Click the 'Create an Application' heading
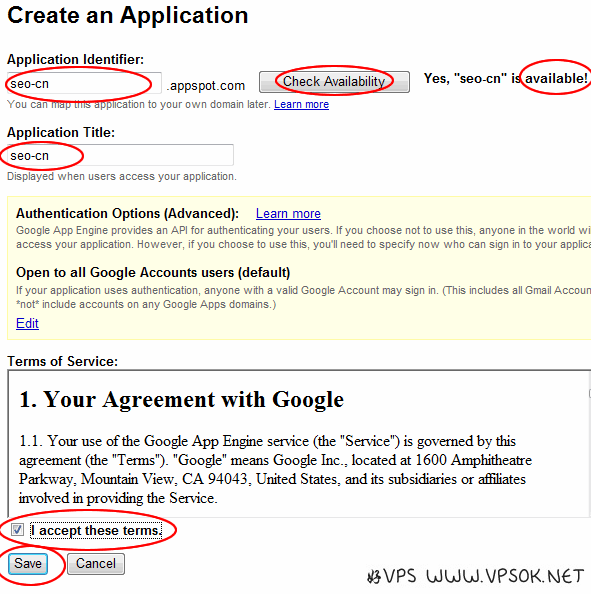Viewport: 591px width, 594px height. [x=128, y=16]
